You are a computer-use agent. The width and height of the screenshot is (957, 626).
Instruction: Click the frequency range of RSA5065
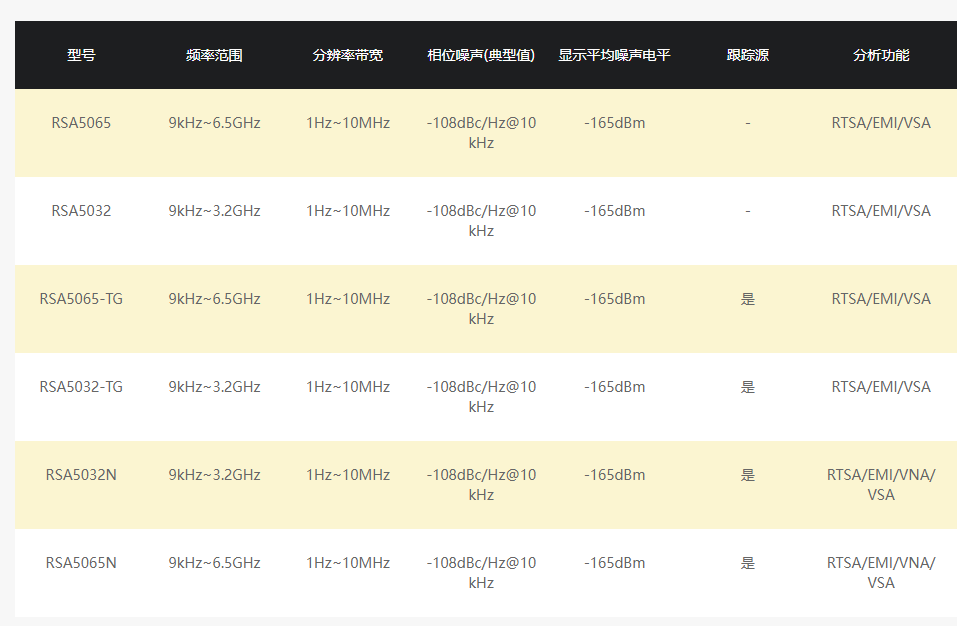214,123
